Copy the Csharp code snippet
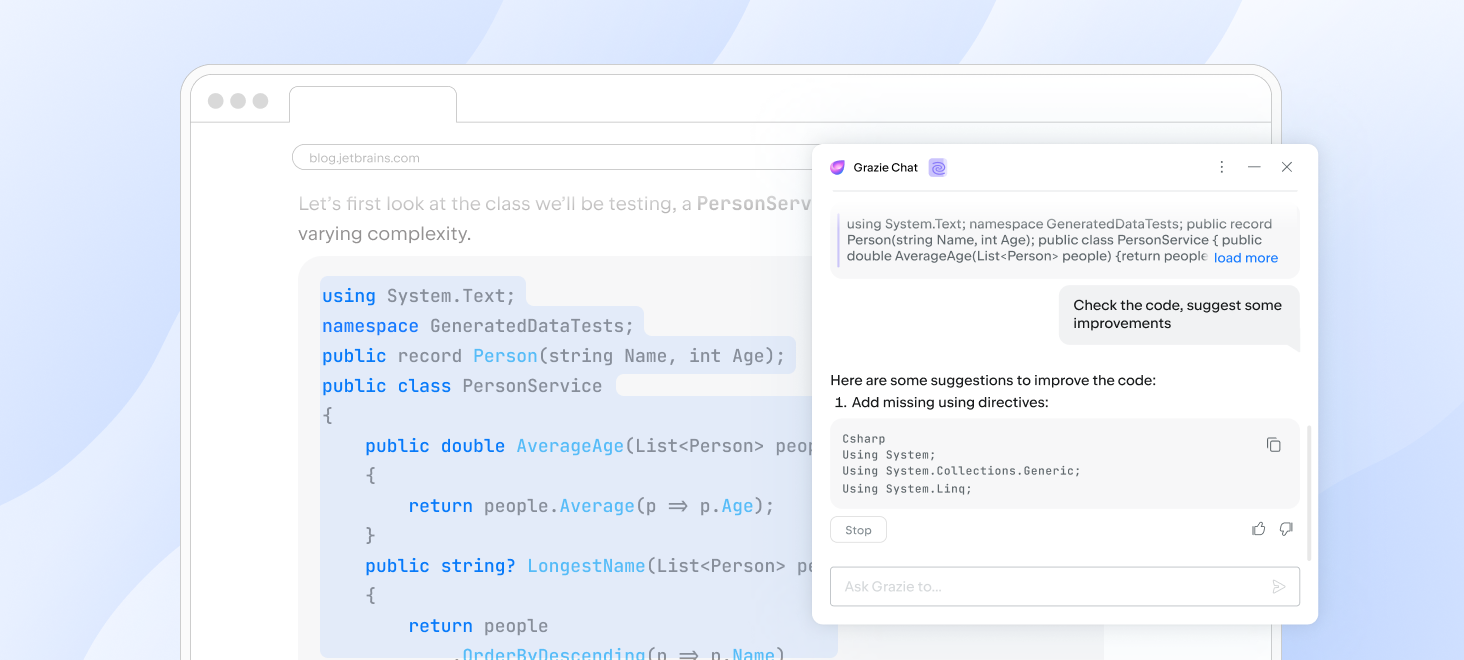The width and height of the screenshot is (1464, 660). pyautogui.click(x=1273, y=444)
